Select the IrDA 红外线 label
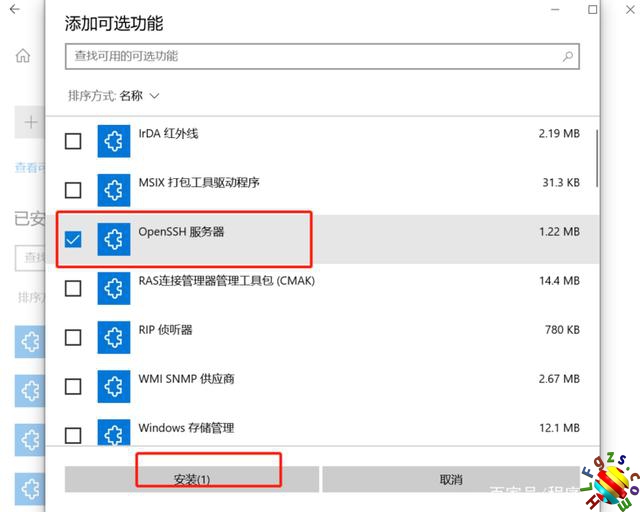Image resolution: width=640 pixels, height=512 pixels. [x=168, y=134]
